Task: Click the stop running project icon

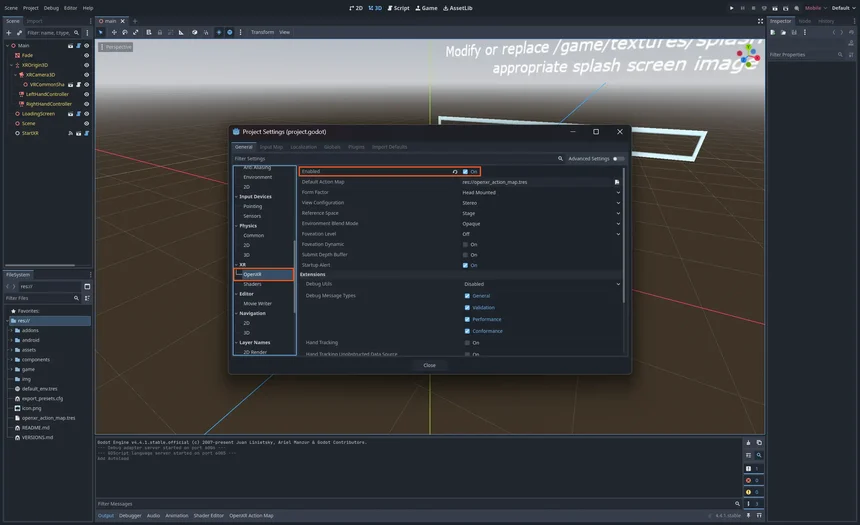Action: click(753, 8)
